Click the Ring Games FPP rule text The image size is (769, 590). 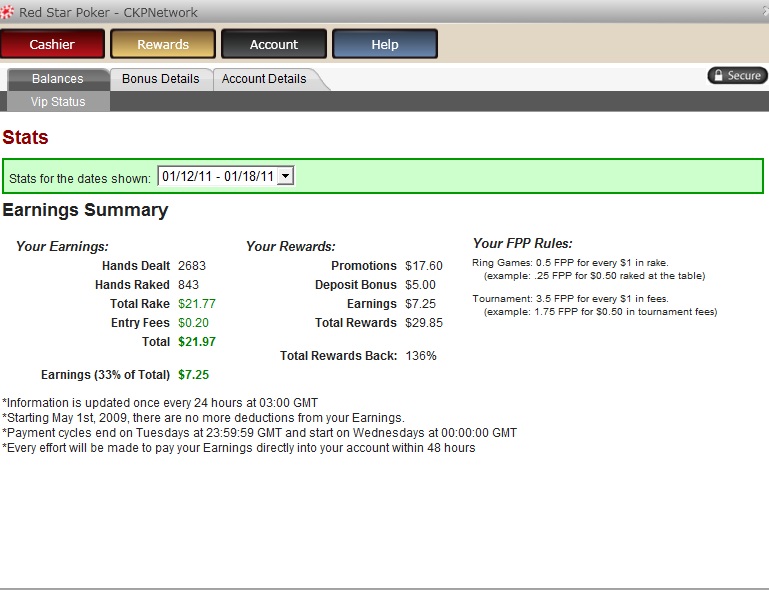[x=570, y=263]
